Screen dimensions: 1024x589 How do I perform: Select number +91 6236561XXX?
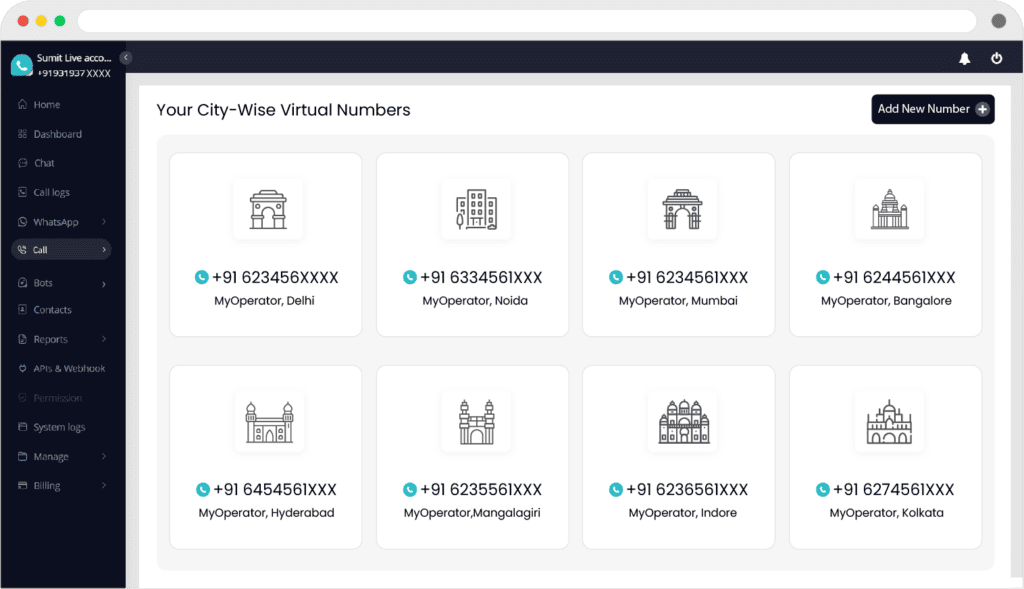[x=687, y=490]
